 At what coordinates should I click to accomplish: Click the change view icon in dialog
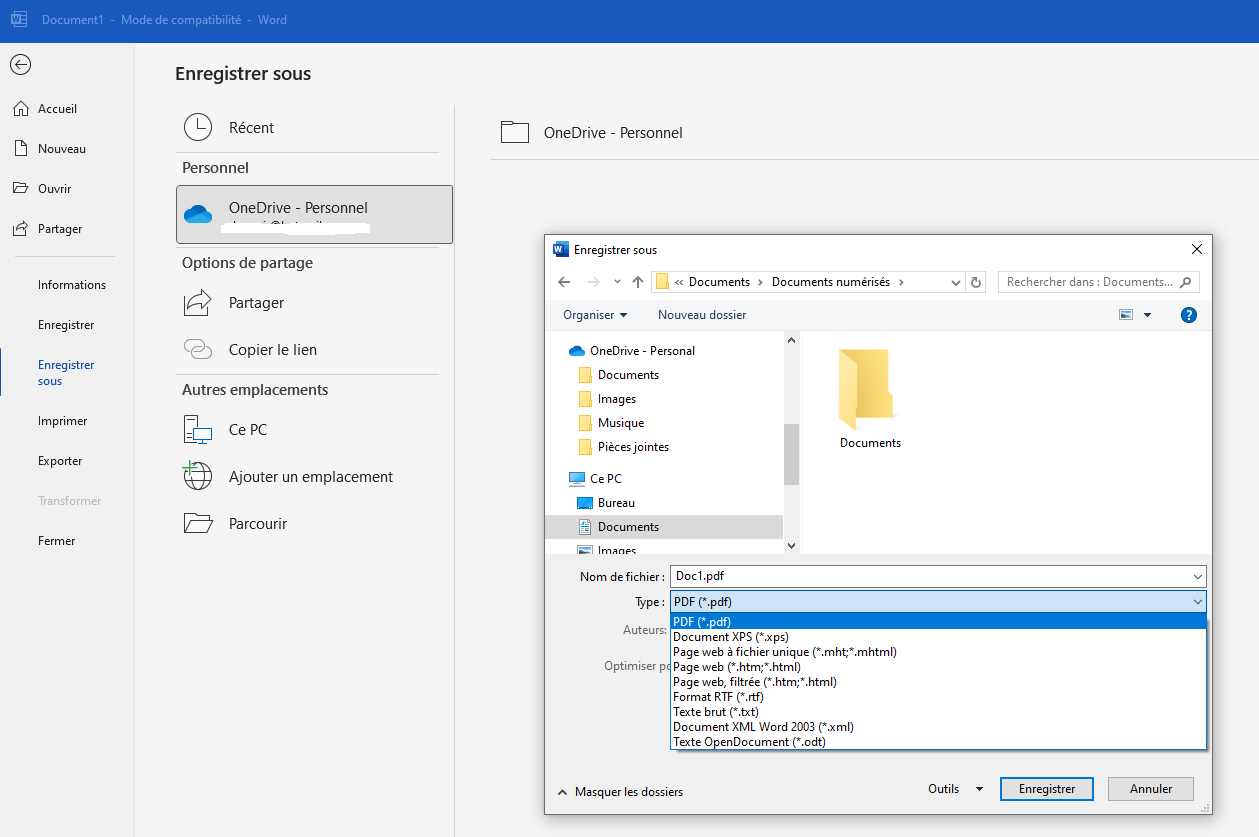coord(1127,315)
